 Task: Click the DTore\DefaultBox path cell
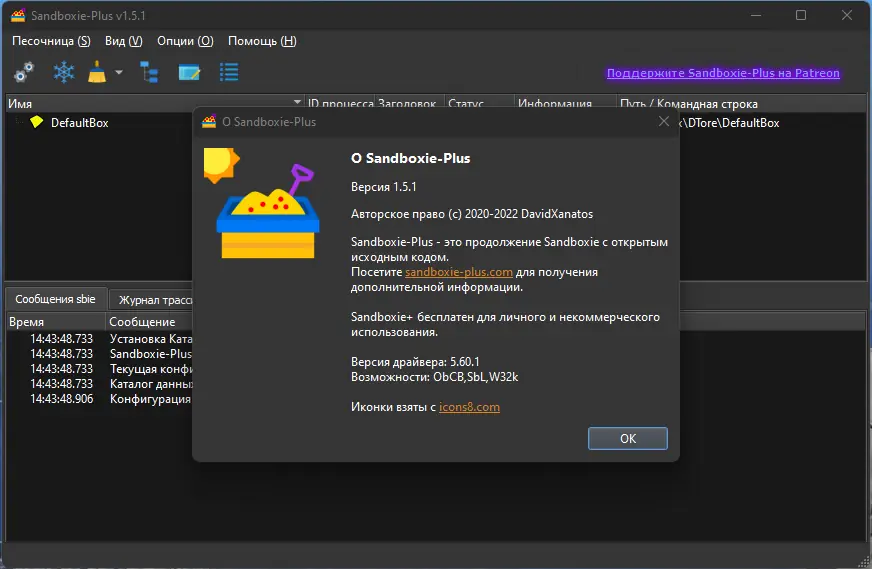(730, 123)
